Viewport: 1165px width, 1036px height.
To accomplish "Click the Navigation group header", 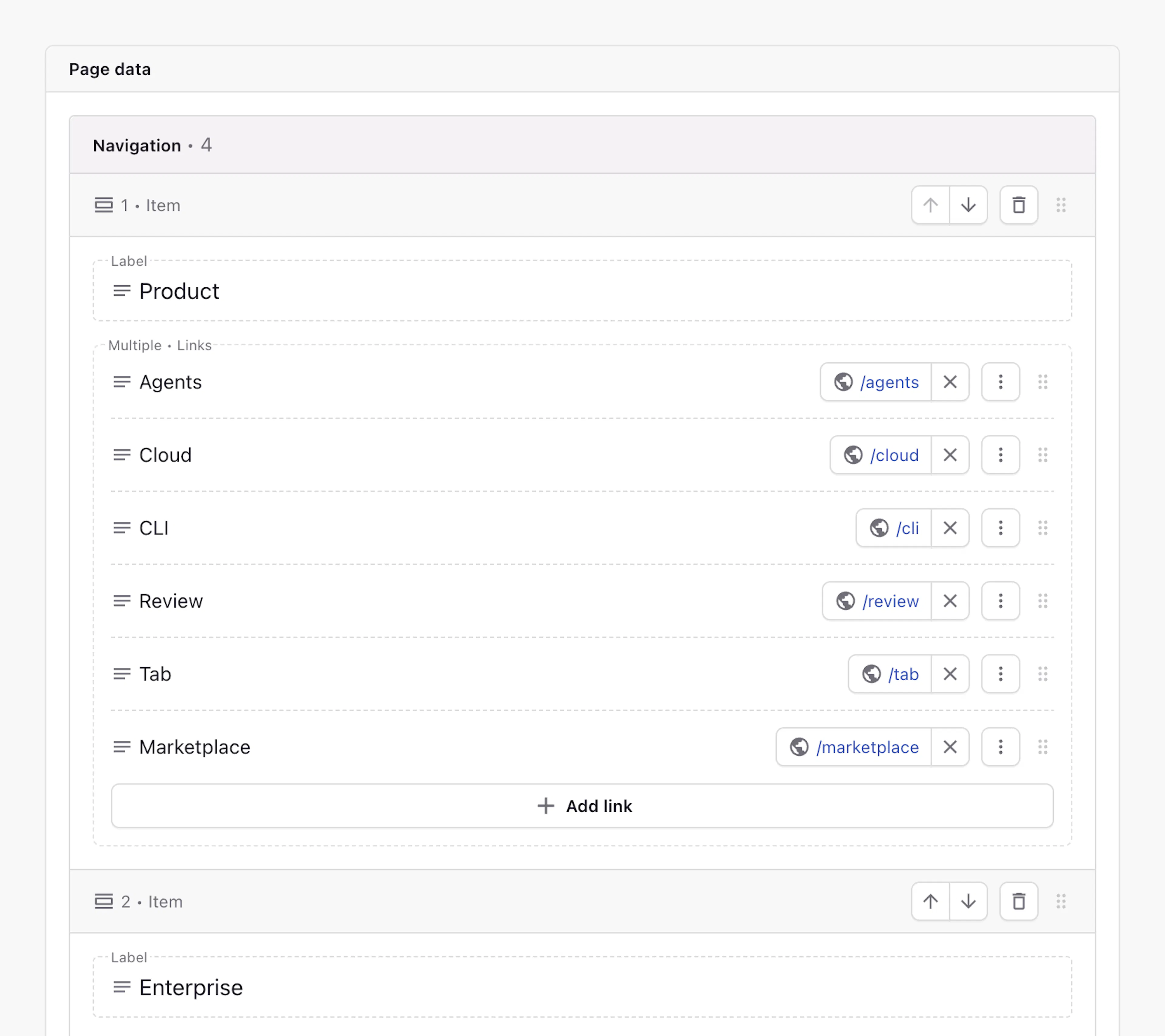I will pyautogui.click(x=582, y=145).
